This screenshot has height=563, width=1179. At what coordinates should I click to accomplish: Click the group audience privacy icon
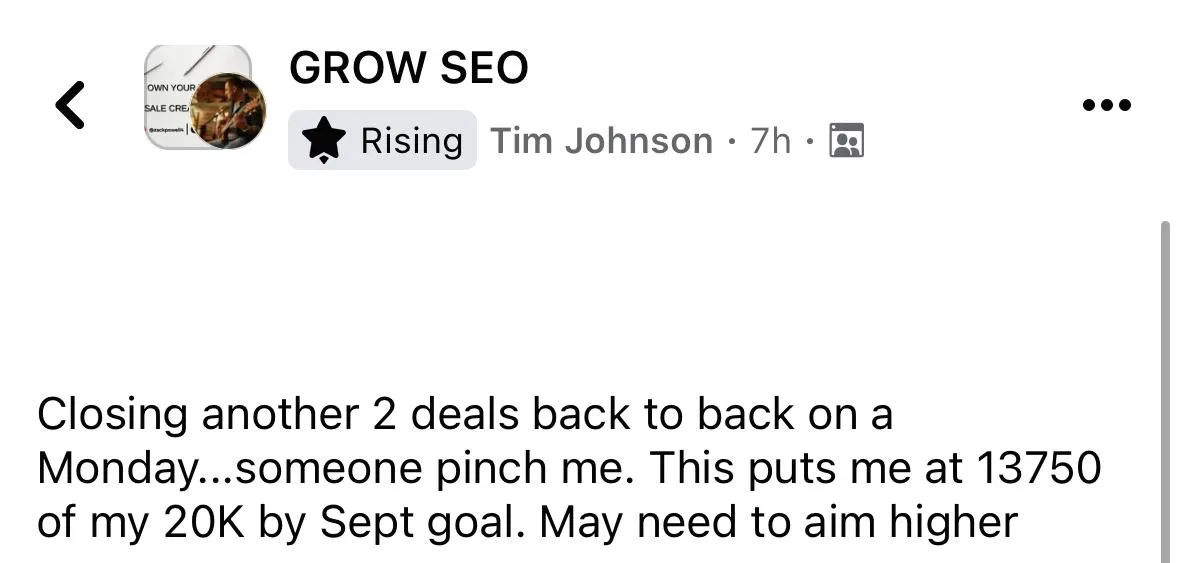click(x=846, y=141)
